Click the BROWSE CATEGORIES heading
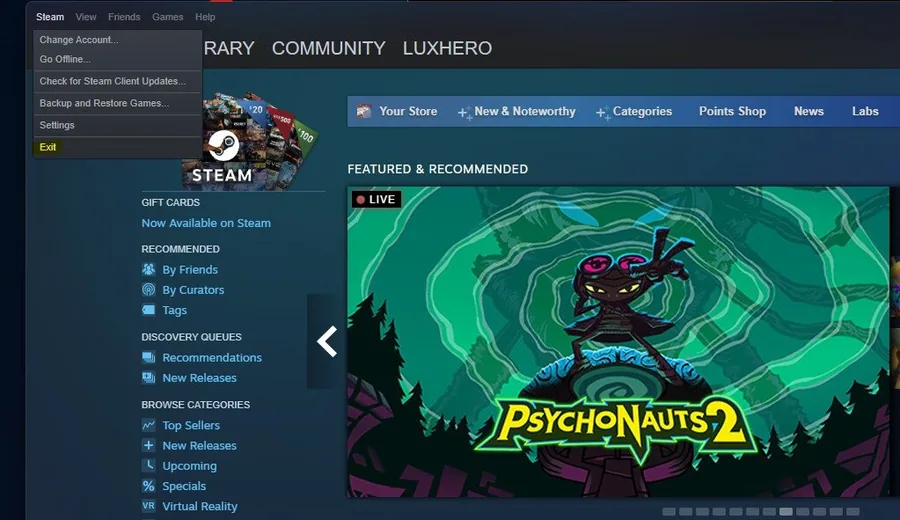The height and width of the screenshot is (520, 900). point(195,405)
